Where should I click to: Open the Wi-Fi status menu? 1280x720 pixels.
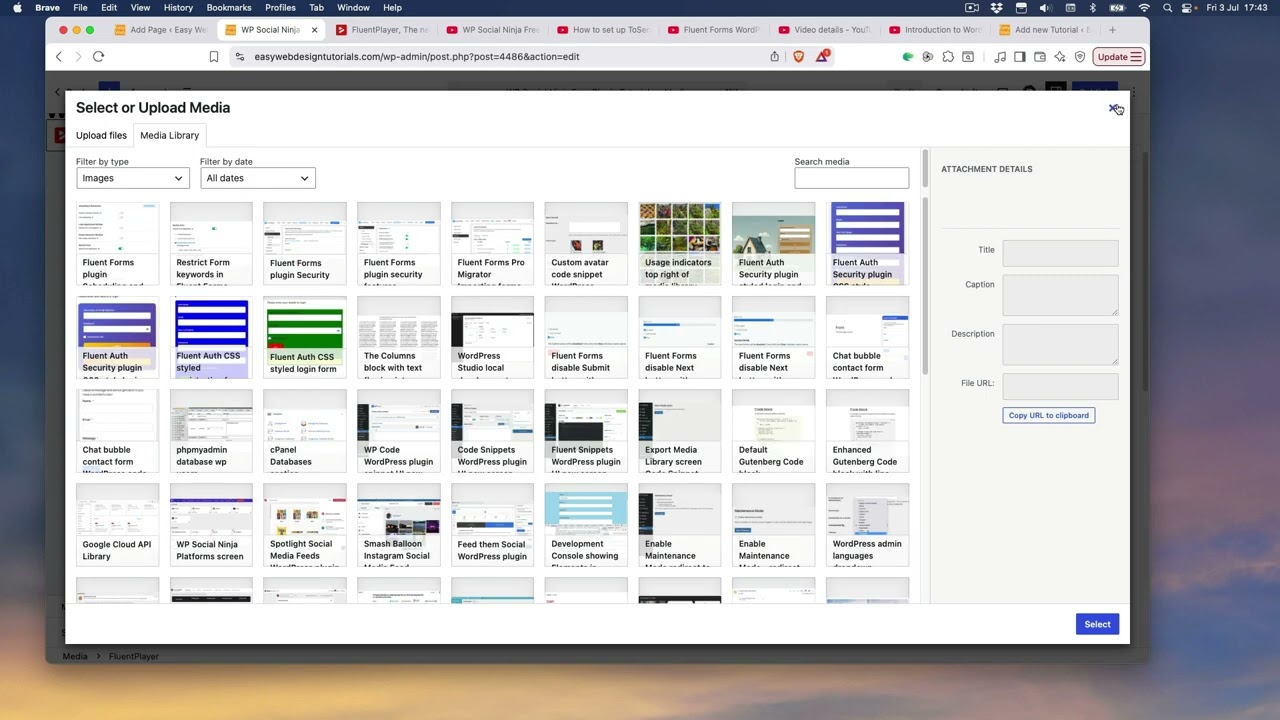coord(1144,8)
